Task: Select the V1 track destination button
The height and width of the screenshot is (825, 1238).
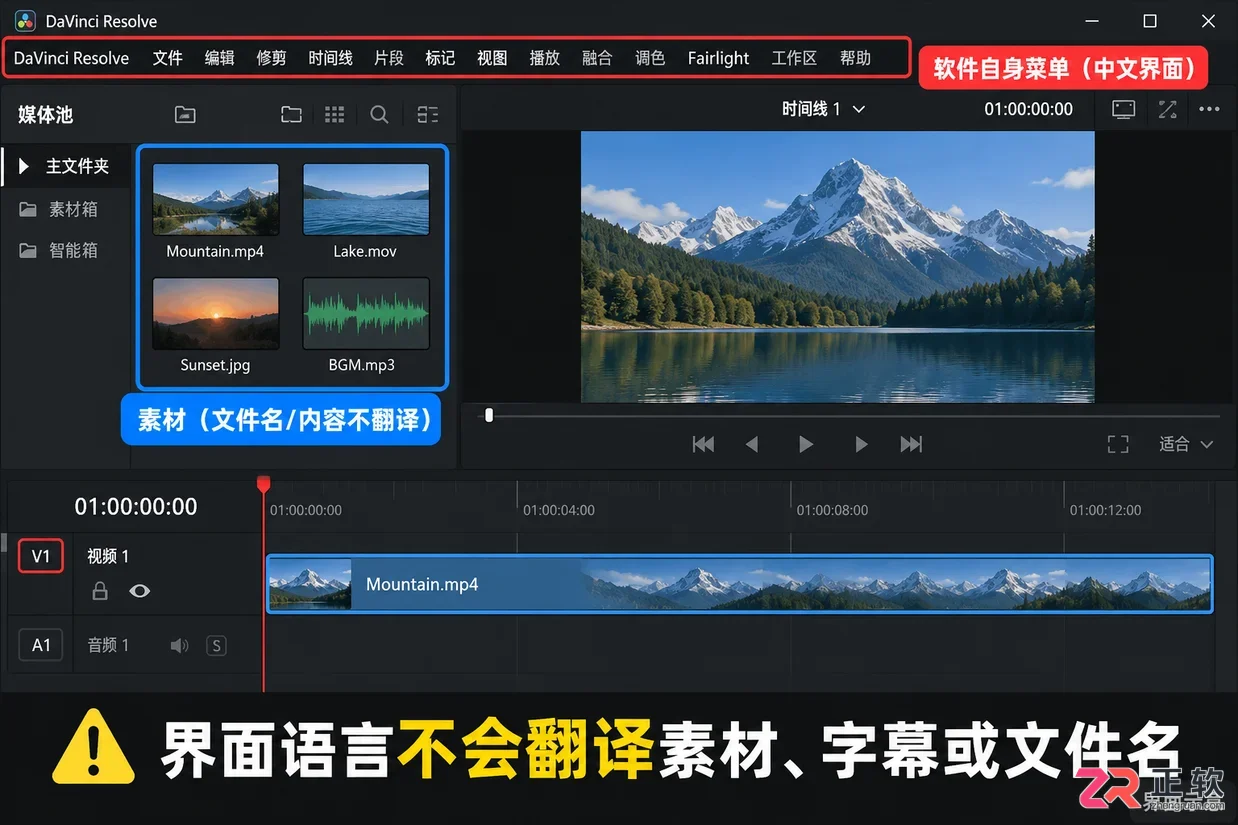Action: (x=41, y=556)
